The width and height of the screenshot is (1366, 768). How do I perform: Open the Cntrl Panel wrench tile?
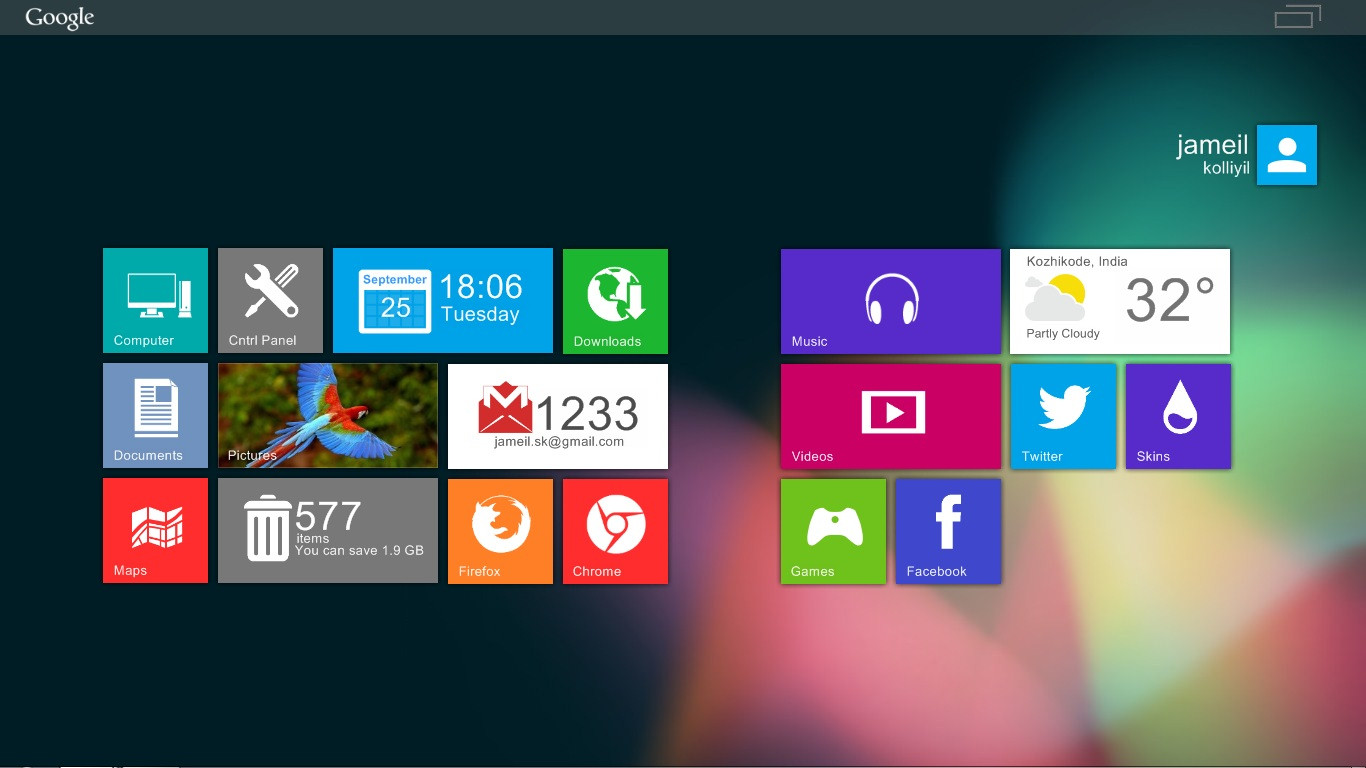[270, 300]
